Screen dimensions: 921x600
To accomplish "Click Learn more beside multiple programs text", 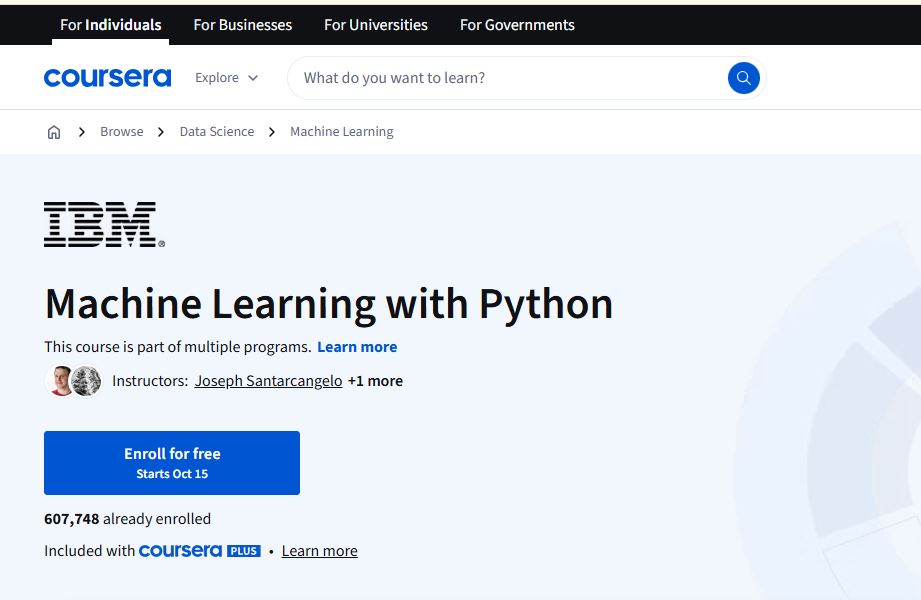I will [357, 347].
